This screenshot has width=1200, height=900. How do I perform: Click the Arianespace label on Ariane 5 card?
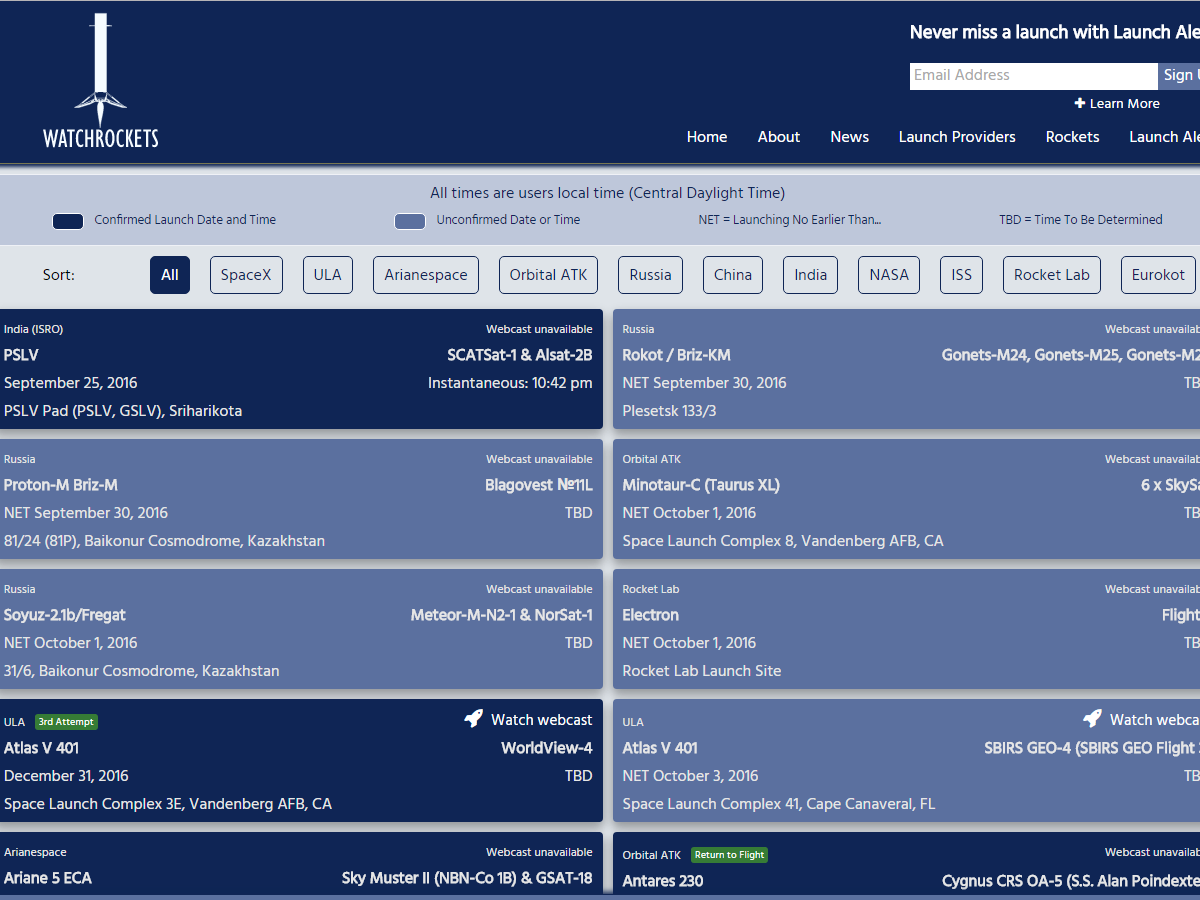tap(35, 852)
